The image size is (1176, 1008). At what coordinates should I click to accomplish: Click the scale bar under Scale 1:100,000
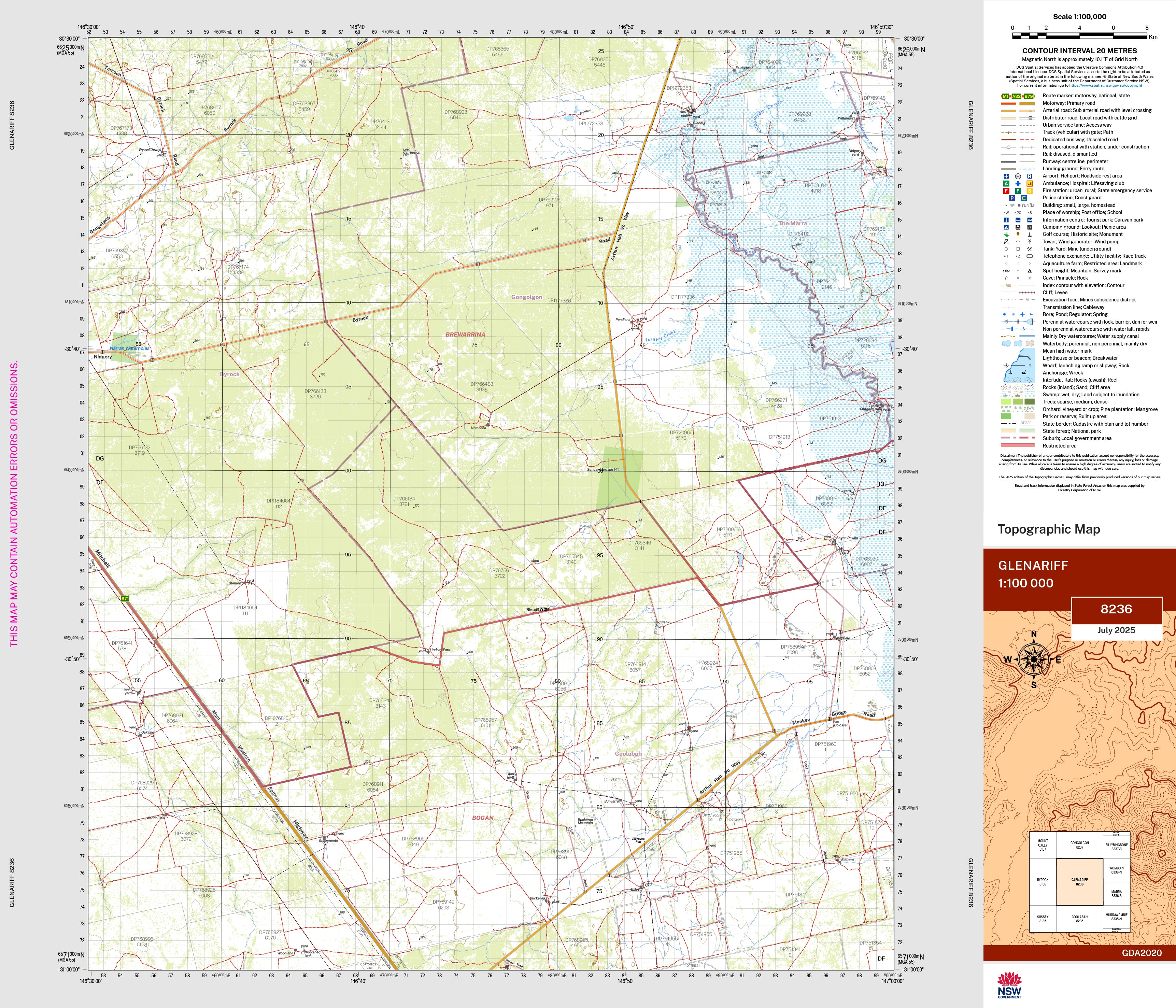pos(1079,36)
